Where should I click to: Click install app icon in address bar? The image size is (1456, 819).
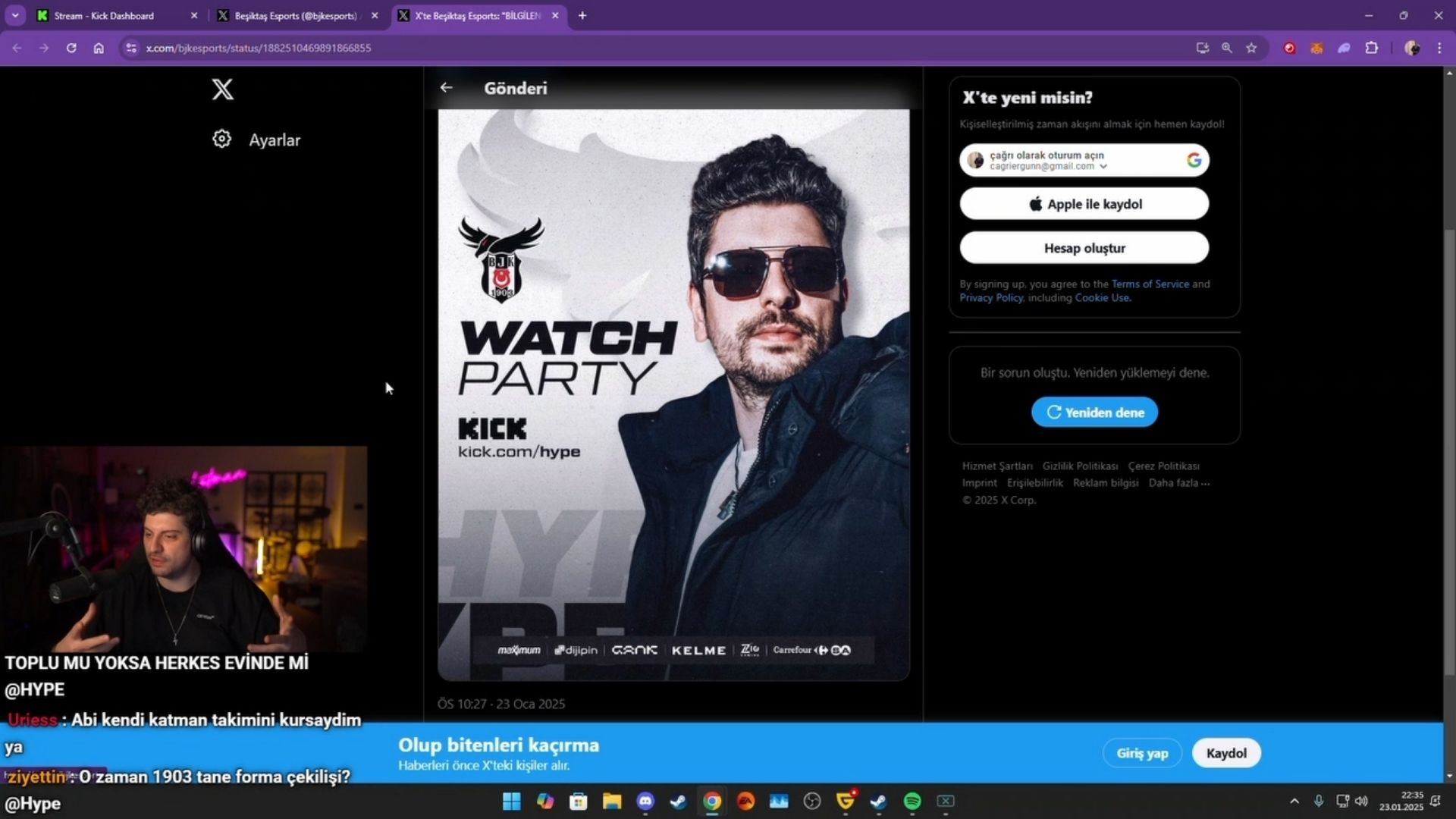[1202, 48]
